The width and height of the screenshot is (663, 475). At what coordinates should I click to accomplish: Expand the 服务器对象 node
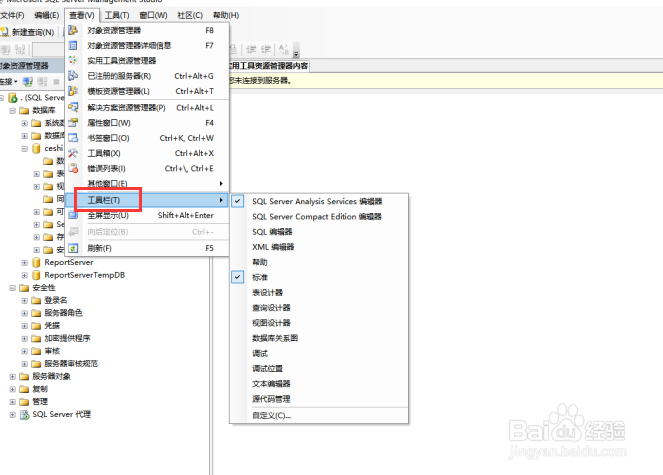click(x=13, y=376)
